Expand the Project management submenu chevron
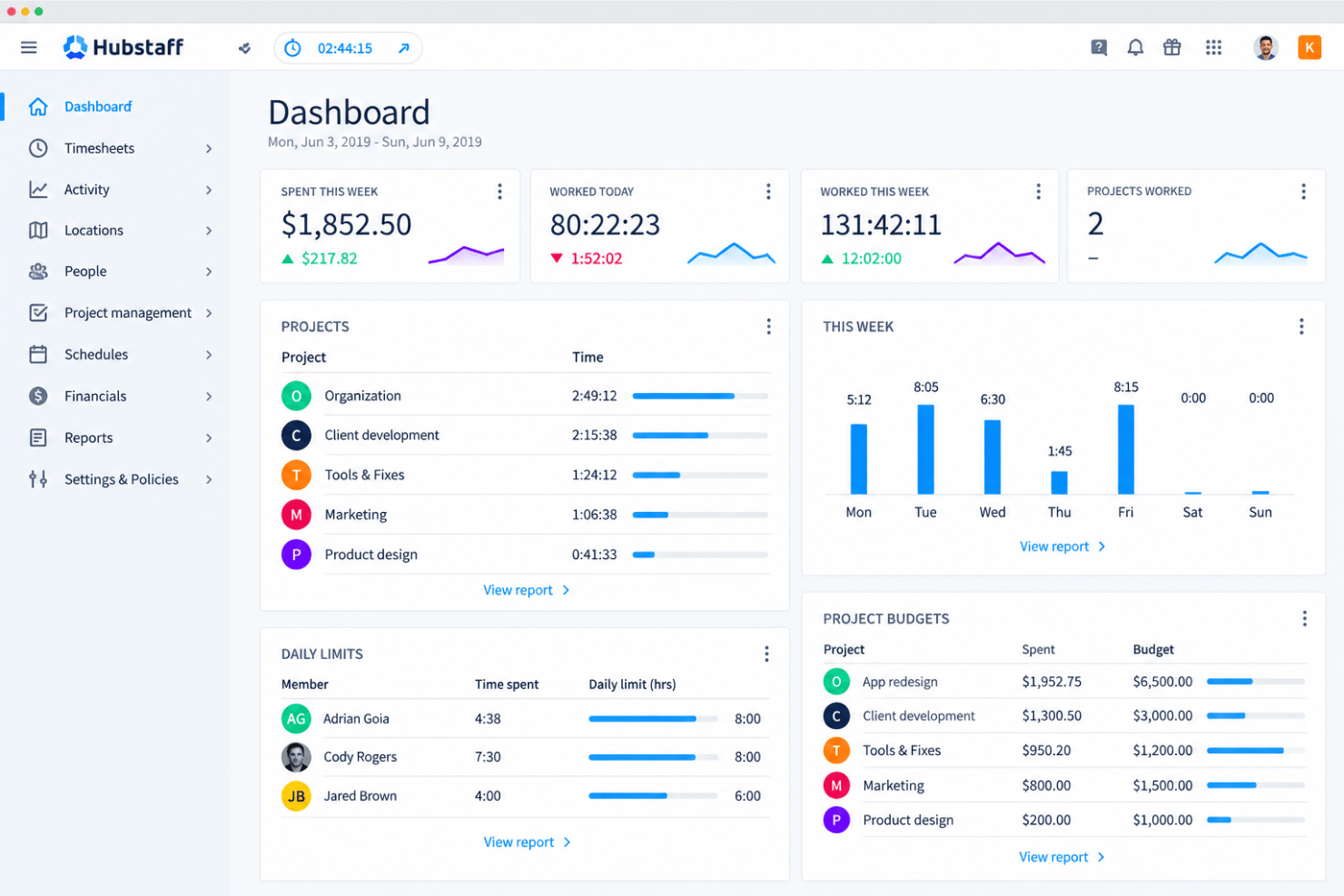Screen dimensions: 1344x896 point(209,313)
